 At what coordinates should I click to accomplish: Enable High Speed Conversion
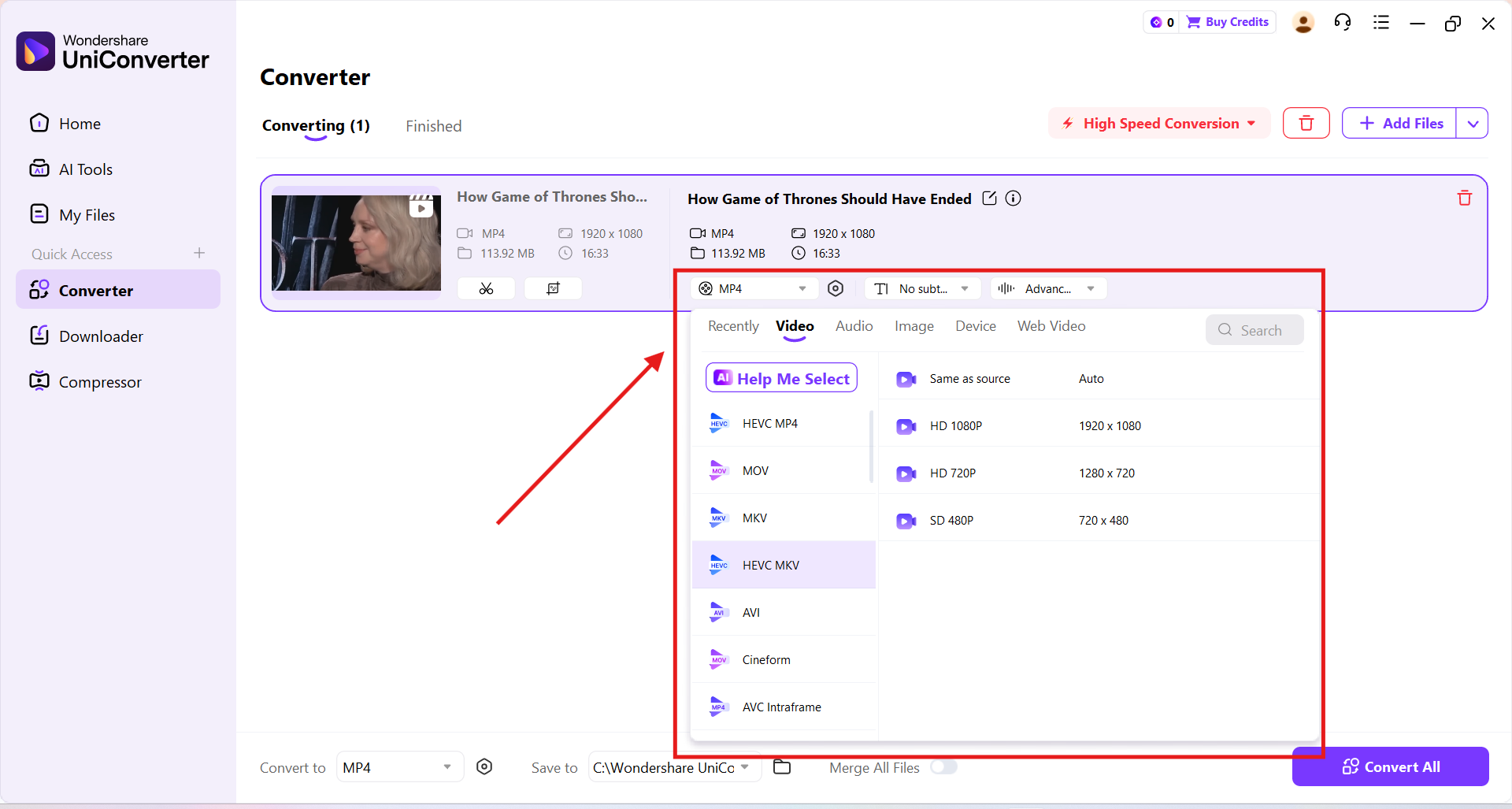pyautogui.click(x=1158, y=123)
